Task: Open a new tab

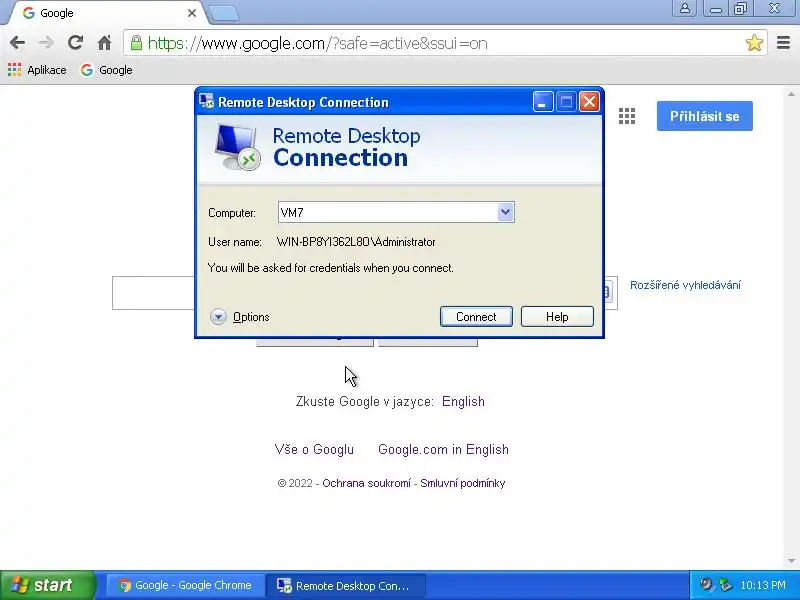Action: (224, 14)
